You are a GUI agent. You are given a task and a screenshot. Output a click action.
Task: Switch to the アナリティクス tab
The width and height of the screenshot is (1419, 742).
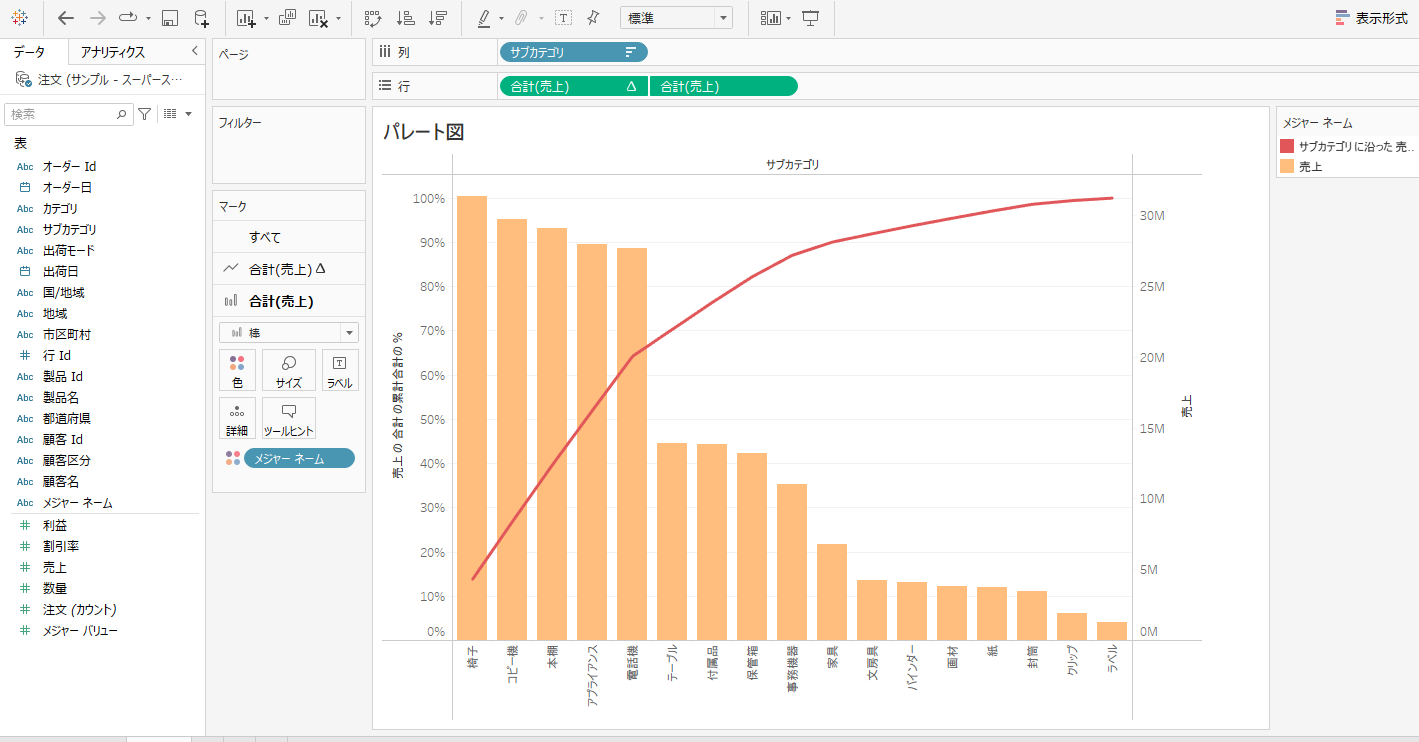click(x=113, y=52)
